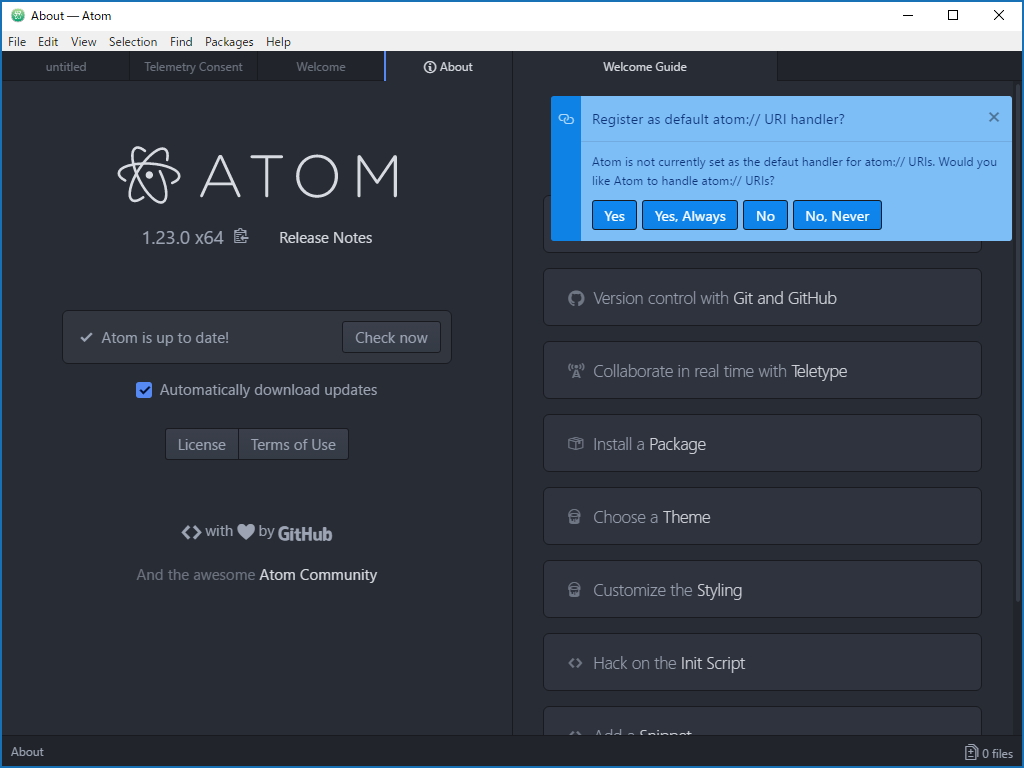
Task: Open the Release Notes link
Action: click(325, 238)
